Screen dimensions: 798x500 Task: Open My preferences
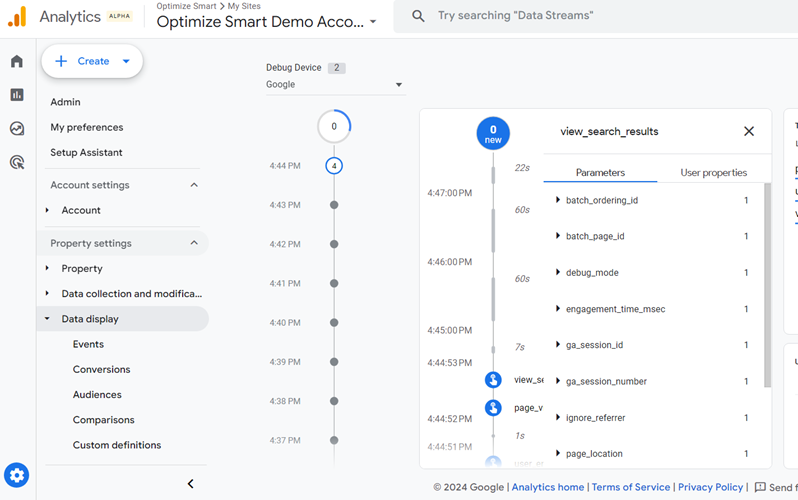click(x=87, y=127)
